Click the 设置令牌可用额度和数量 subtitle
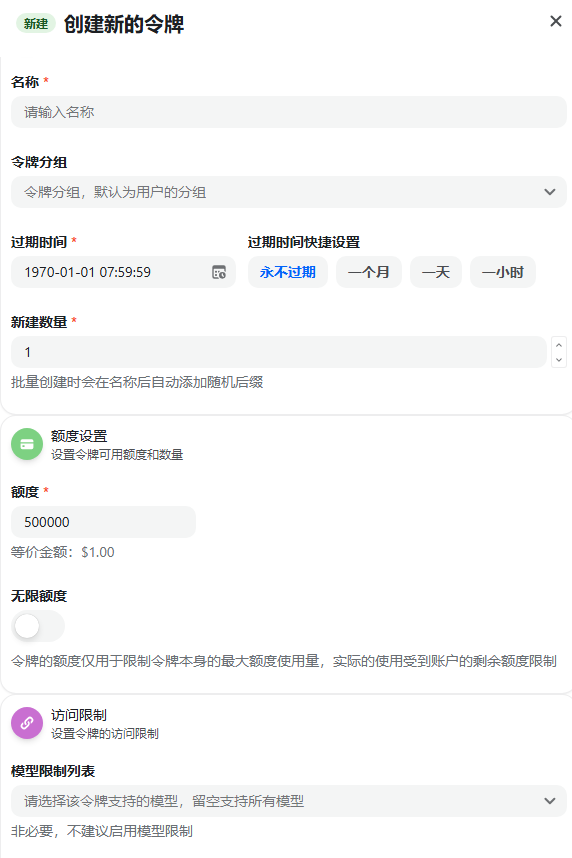572x858 pixels. [x=117, y=455]
